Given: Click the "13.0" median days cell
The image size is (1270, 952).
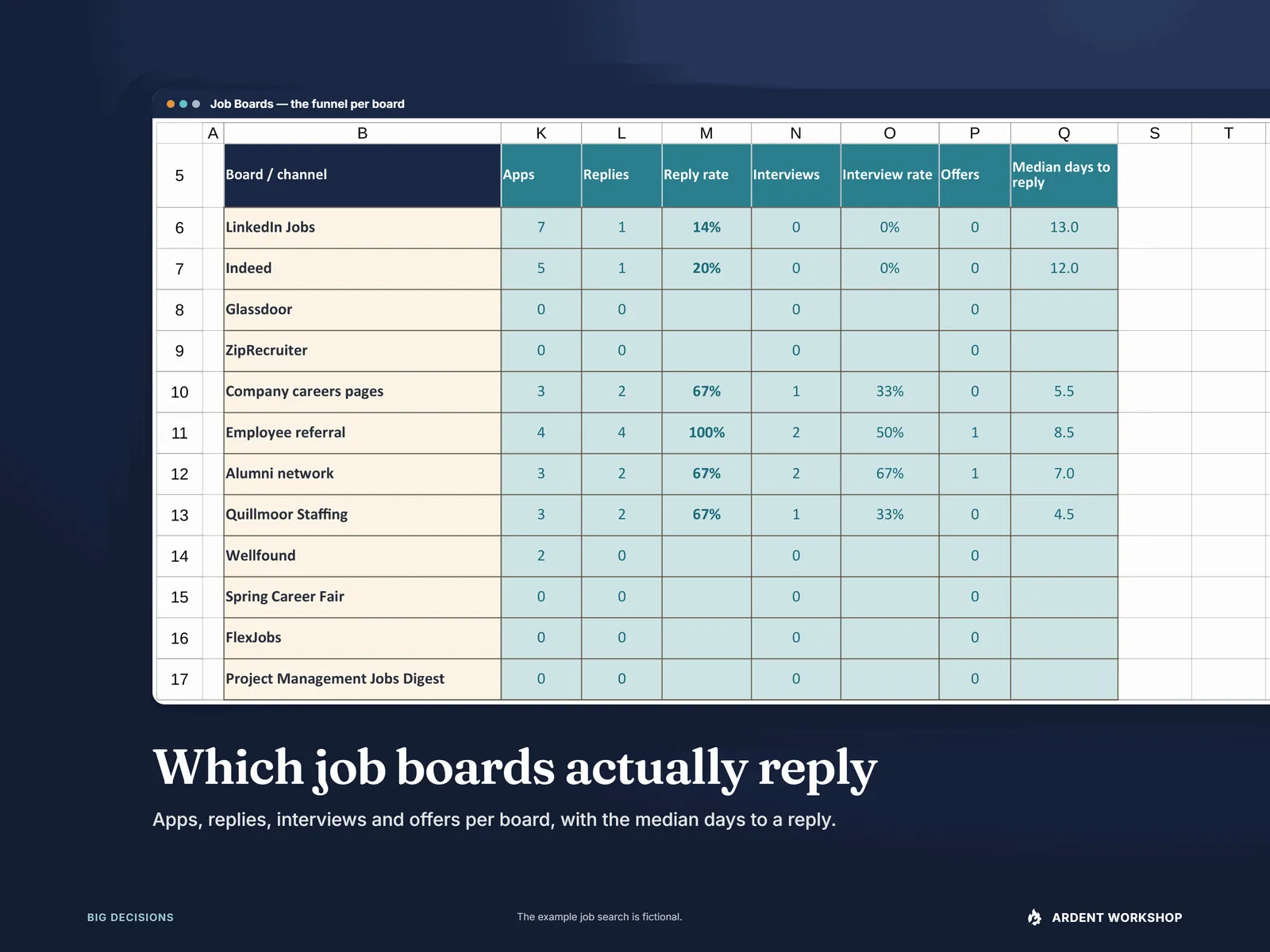Looking at the screenshot, I should (1064, 228).
